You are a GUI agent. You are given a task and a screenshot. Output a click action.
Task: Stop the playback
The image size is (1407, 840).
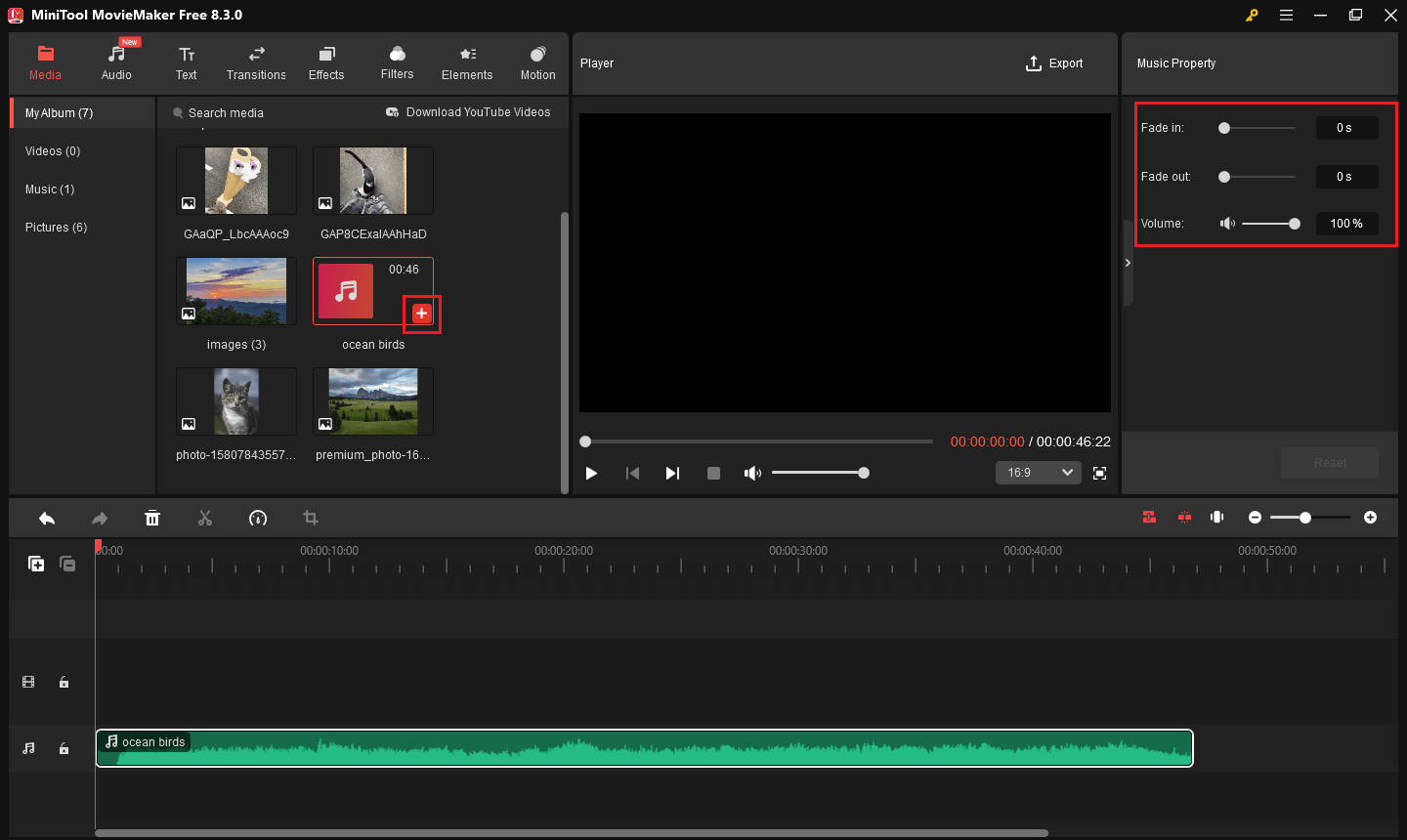point(713,473)
